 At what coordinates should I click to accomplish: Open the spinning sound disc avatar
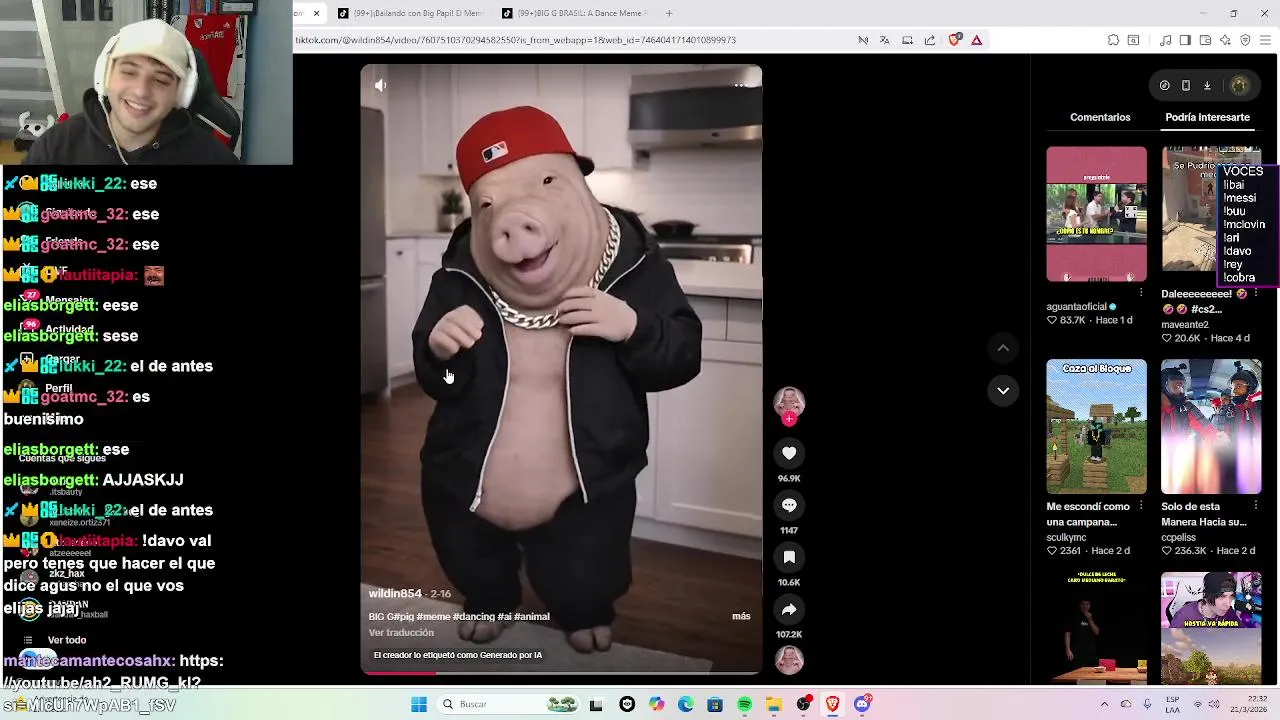[x=789, y=660]
